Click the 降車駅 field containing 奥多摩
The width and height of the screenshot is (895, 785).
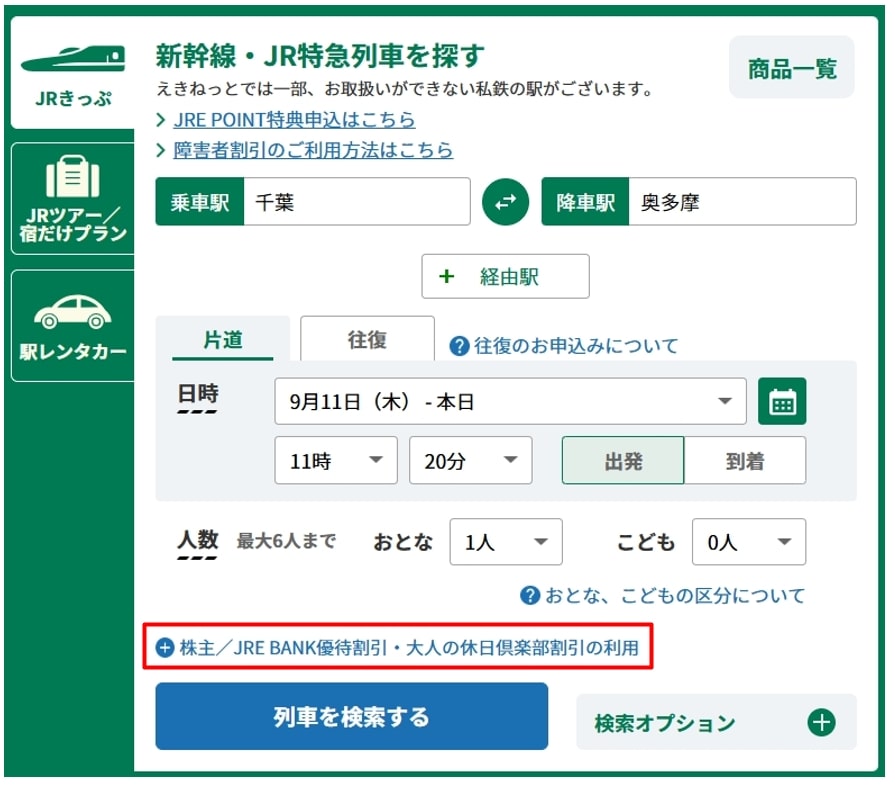click(740, 202)
